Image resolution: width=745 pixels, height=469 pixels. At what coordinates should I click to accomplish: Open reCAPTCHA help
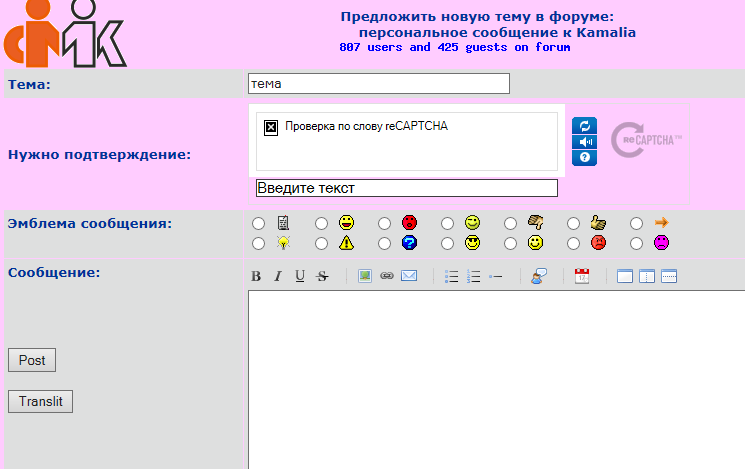click(x=584, y=158)
